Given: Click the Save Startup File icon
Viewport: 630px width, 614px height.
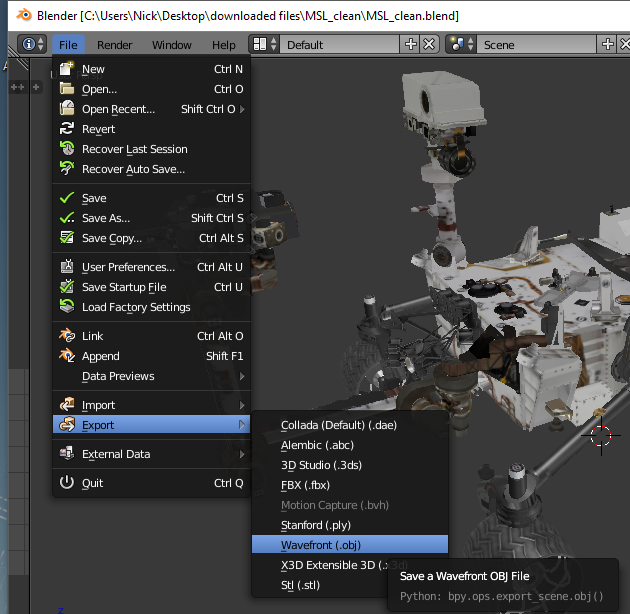Looking at the screenshot, I should 67,287.
